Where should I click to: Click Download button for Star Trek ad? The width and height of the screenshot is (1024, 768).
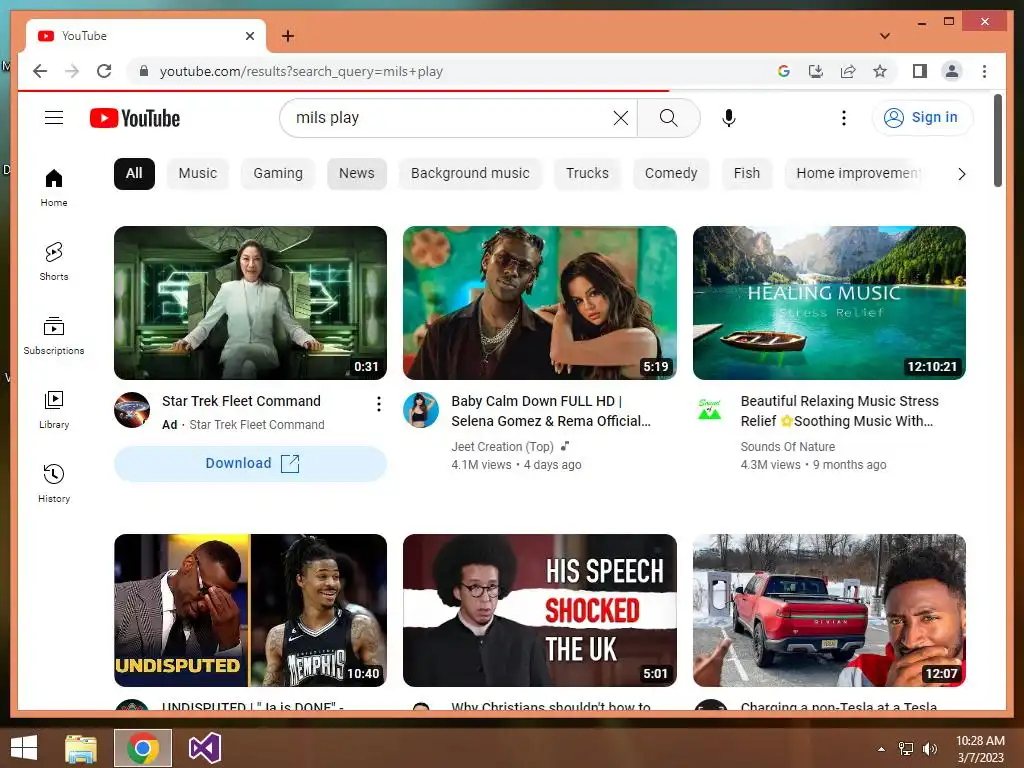[x=250, y=464]
